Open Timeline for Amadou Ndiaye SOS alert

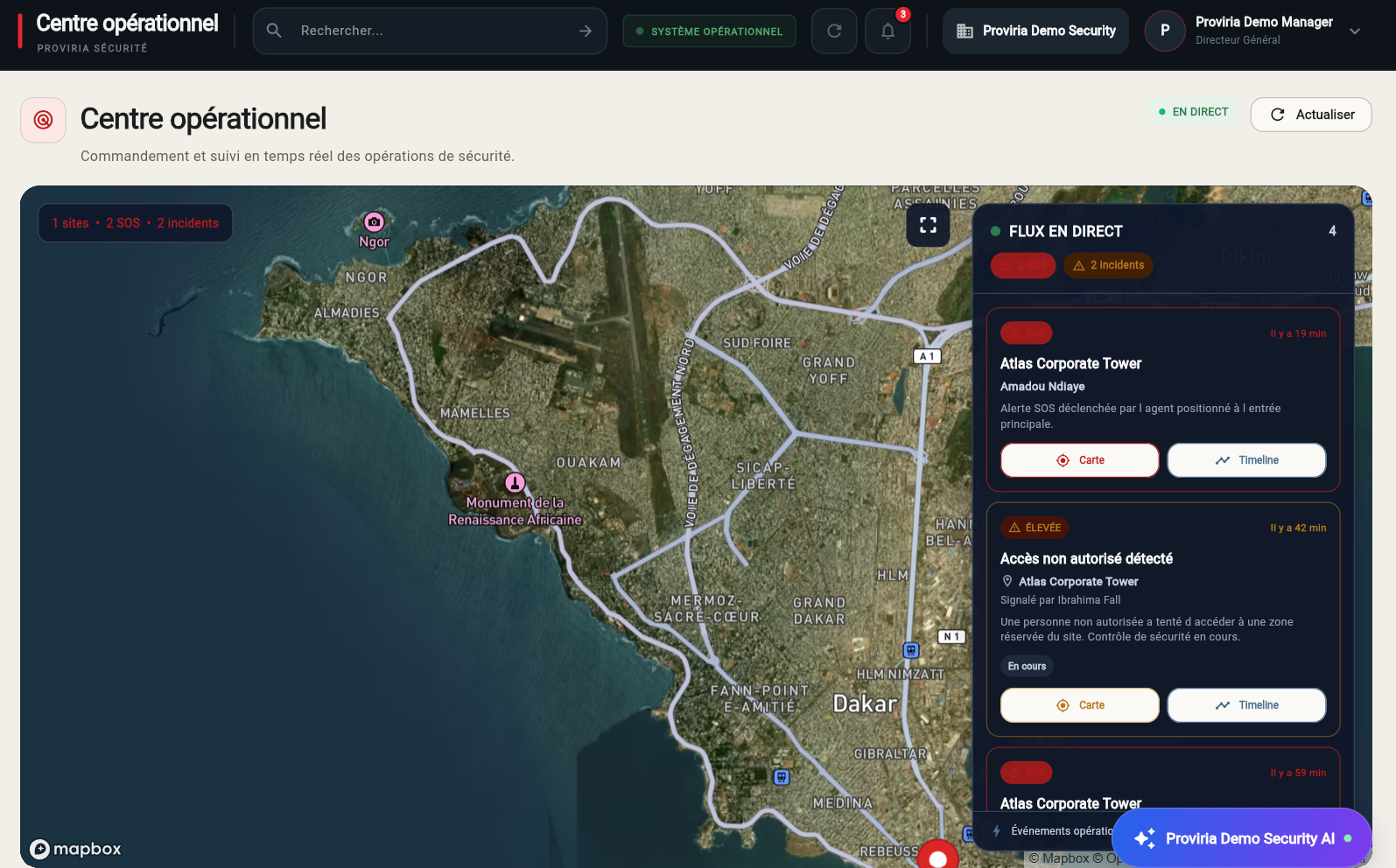[x=1246, y=460]
